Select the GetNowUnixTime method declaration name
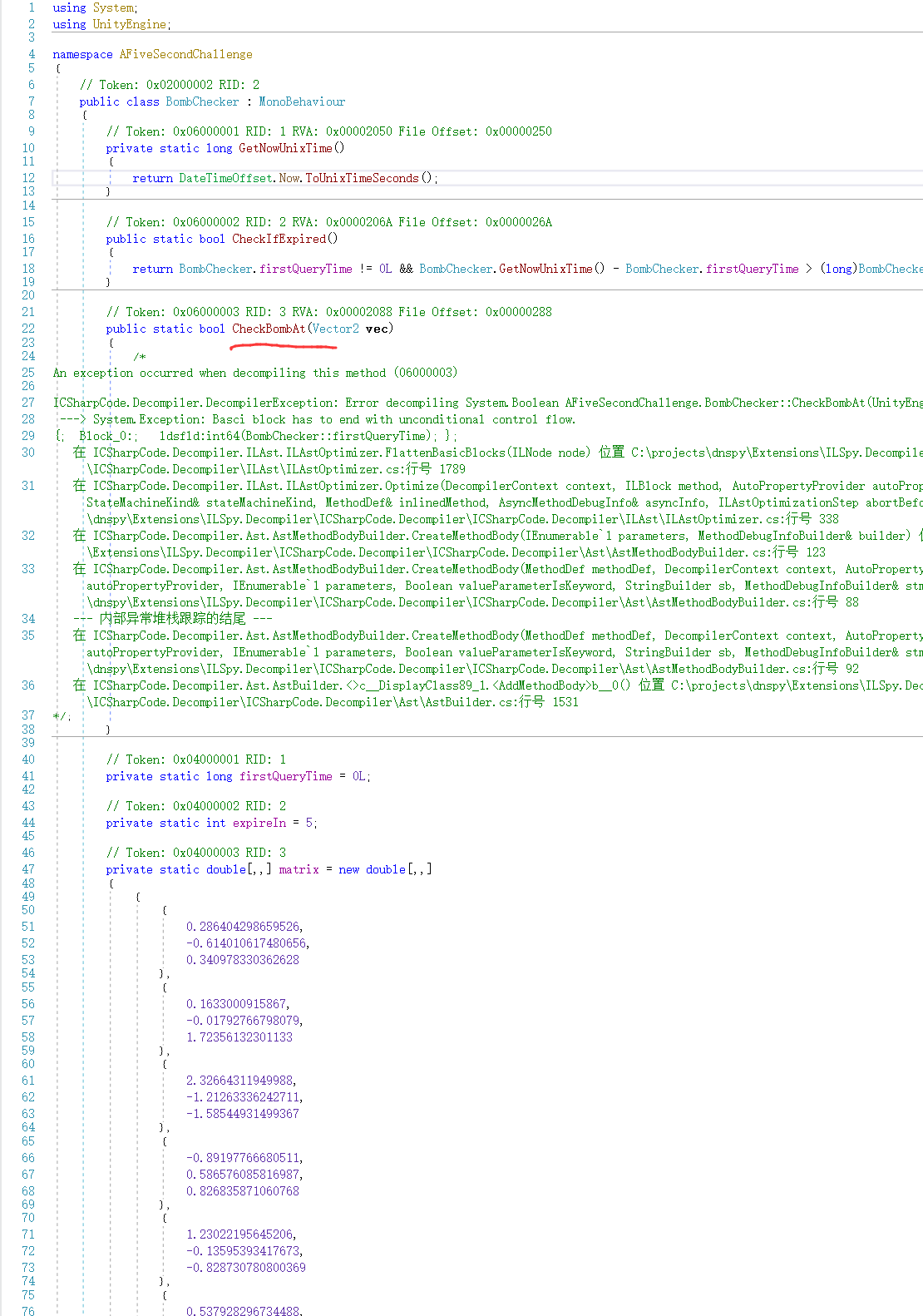923x1316 pixels. tap(285, 148)
